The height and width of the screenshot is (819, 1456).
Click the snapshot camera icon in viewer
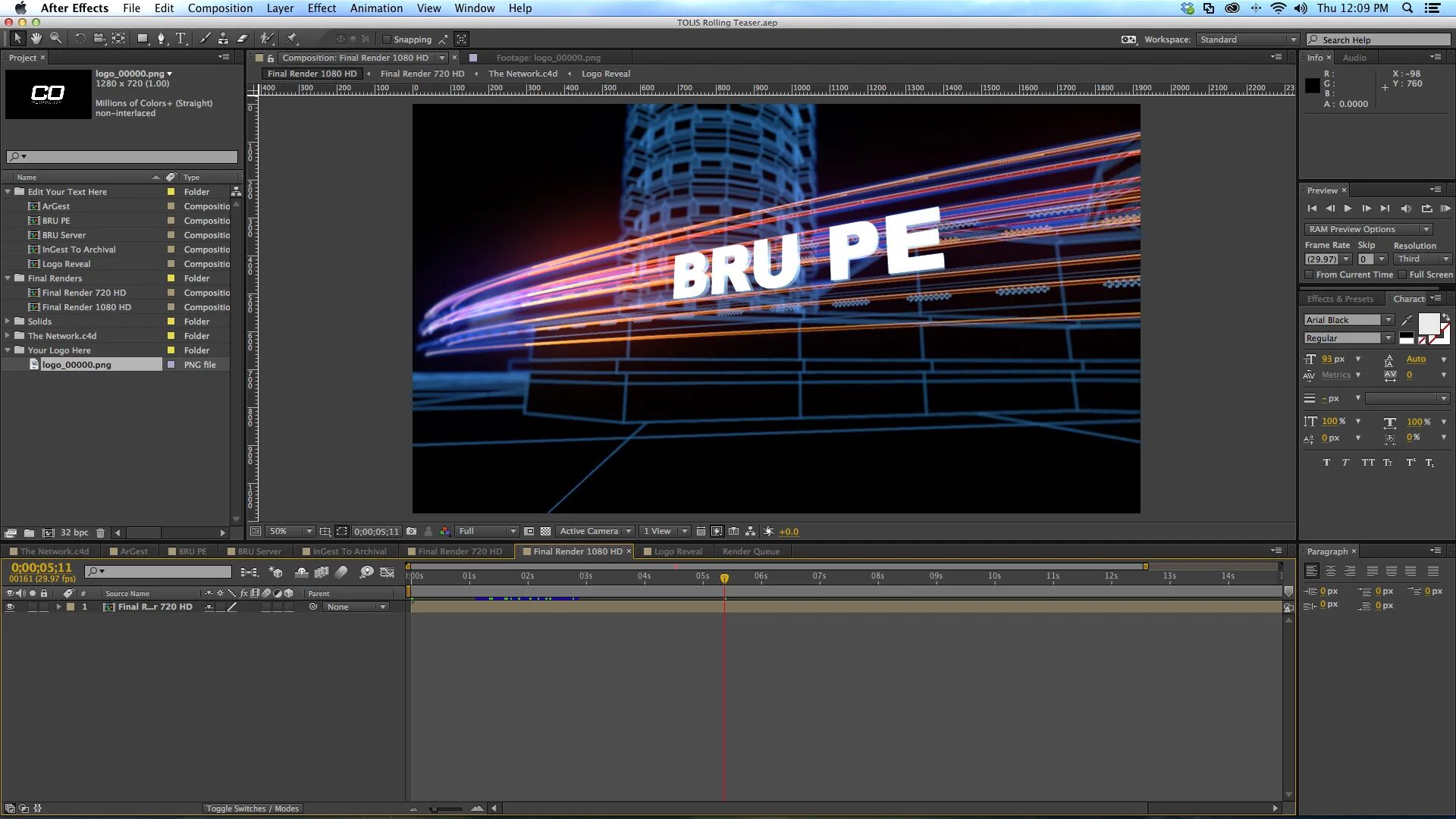pos(411,532)
